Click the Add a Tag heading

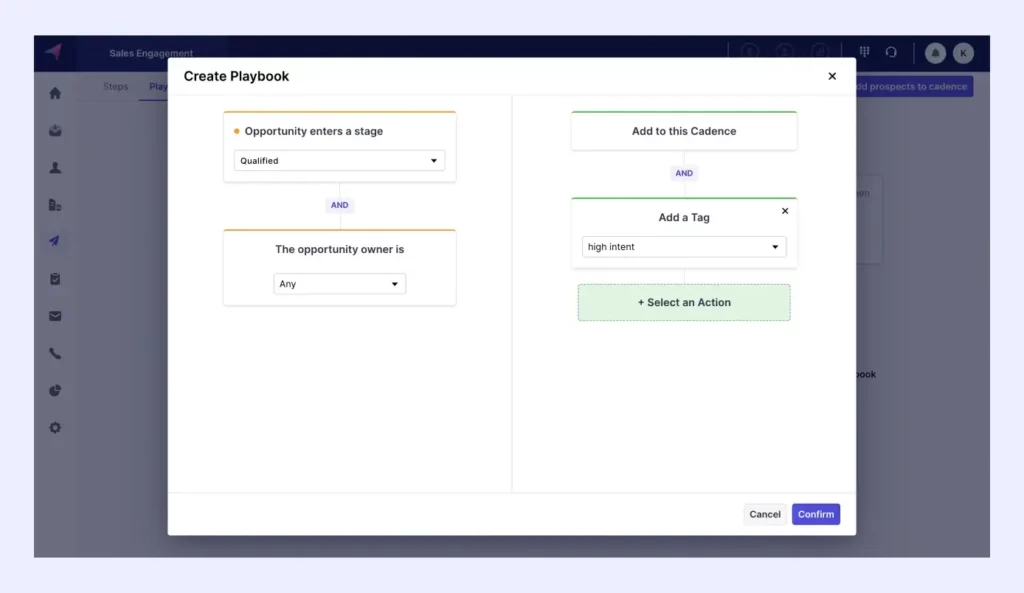(x=684, y=217)
